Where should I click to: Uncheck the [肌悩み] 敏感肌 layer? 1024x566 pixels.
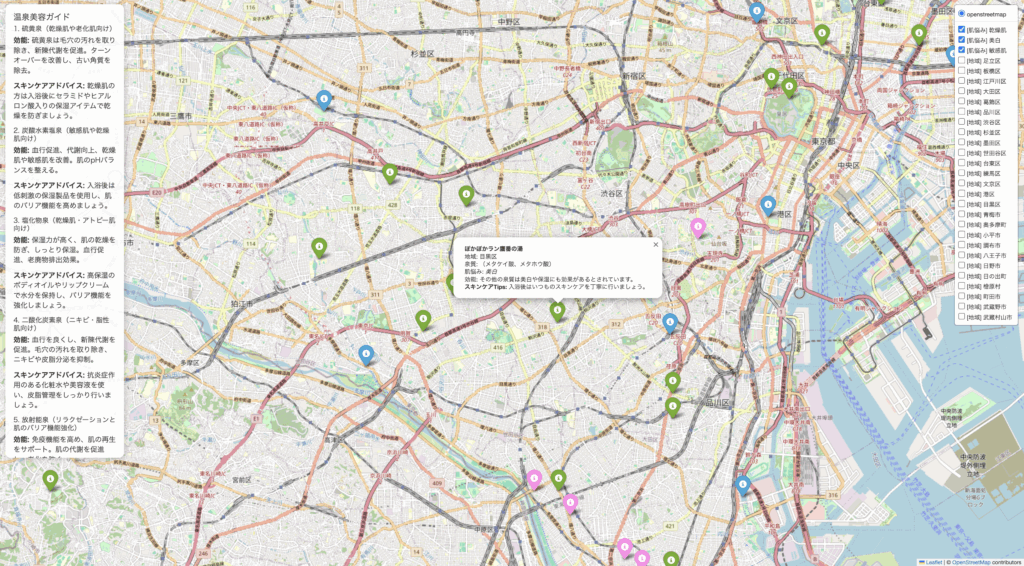tap(962, 50)
